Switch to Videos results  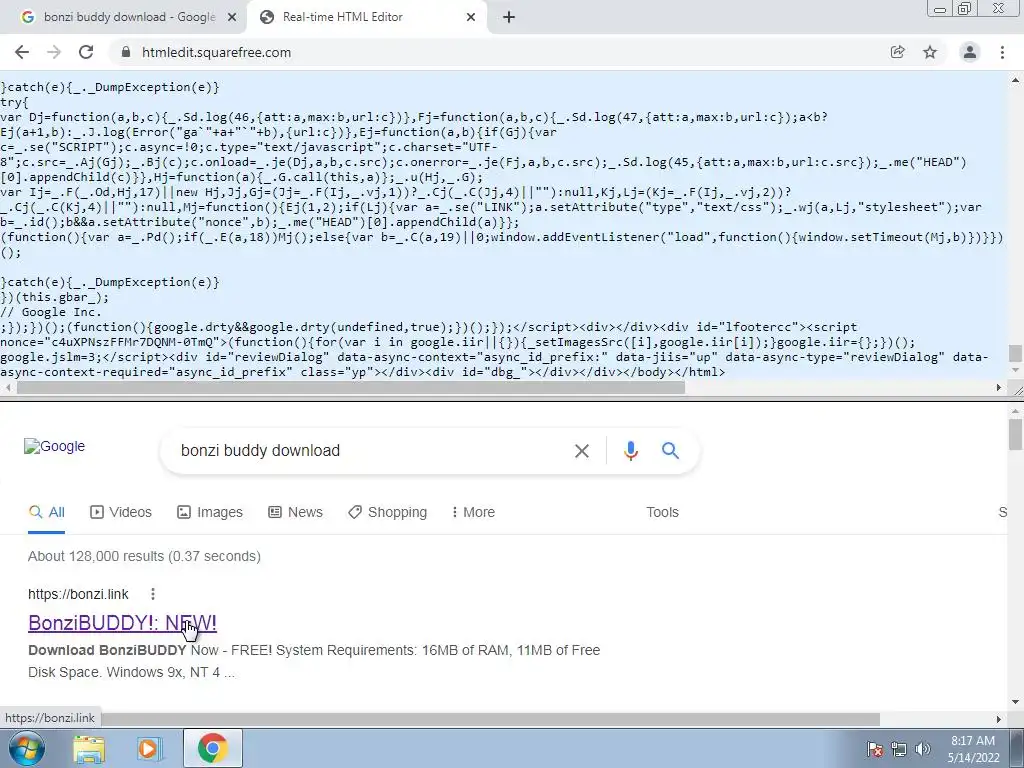121,512
